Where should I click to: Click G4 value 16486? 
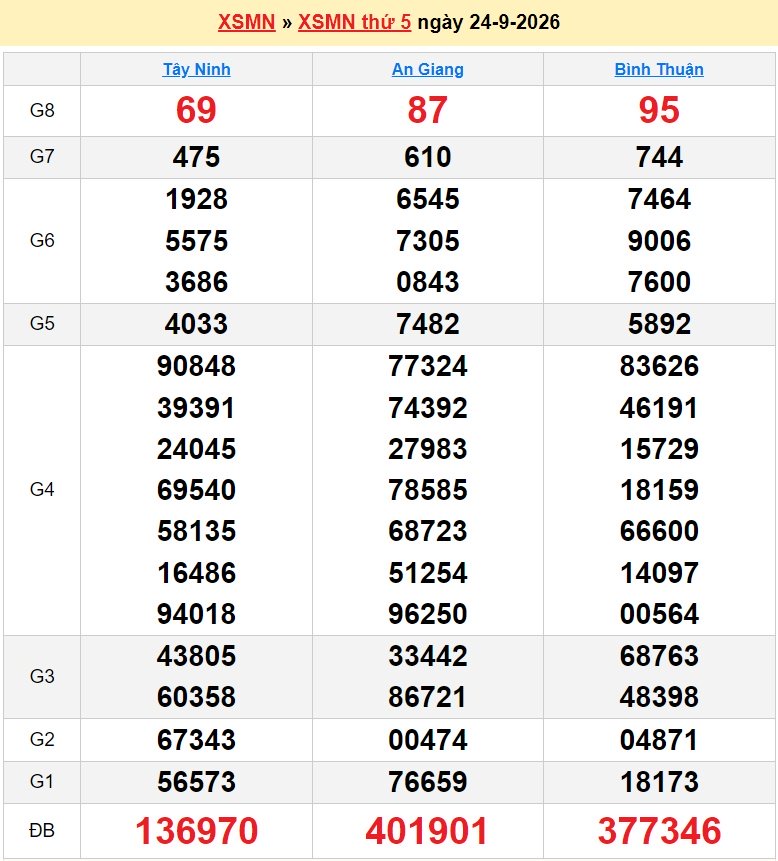click(x=197, y=573)
